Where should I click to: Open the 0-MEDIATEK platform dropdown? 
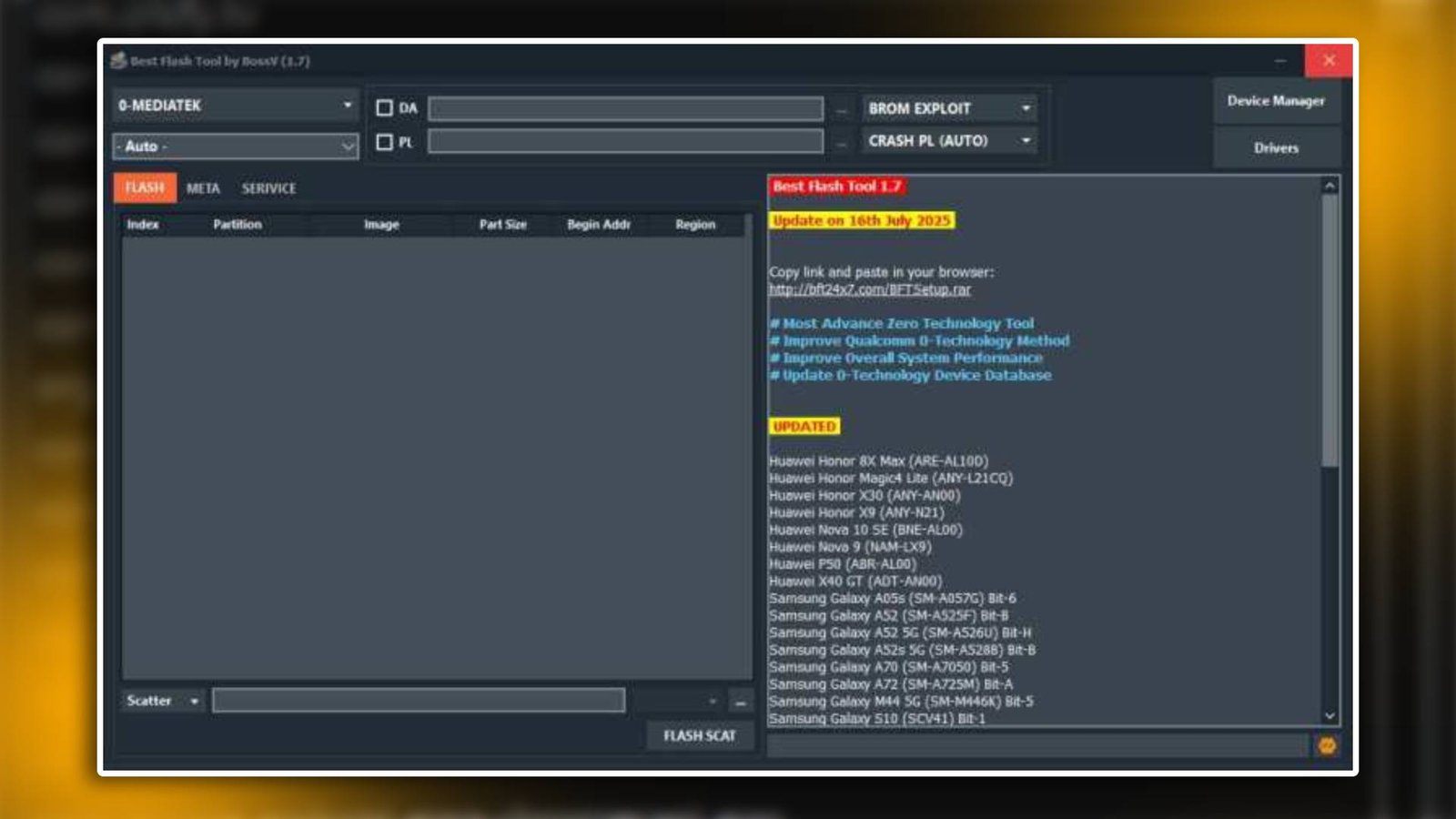pos(348,106)
